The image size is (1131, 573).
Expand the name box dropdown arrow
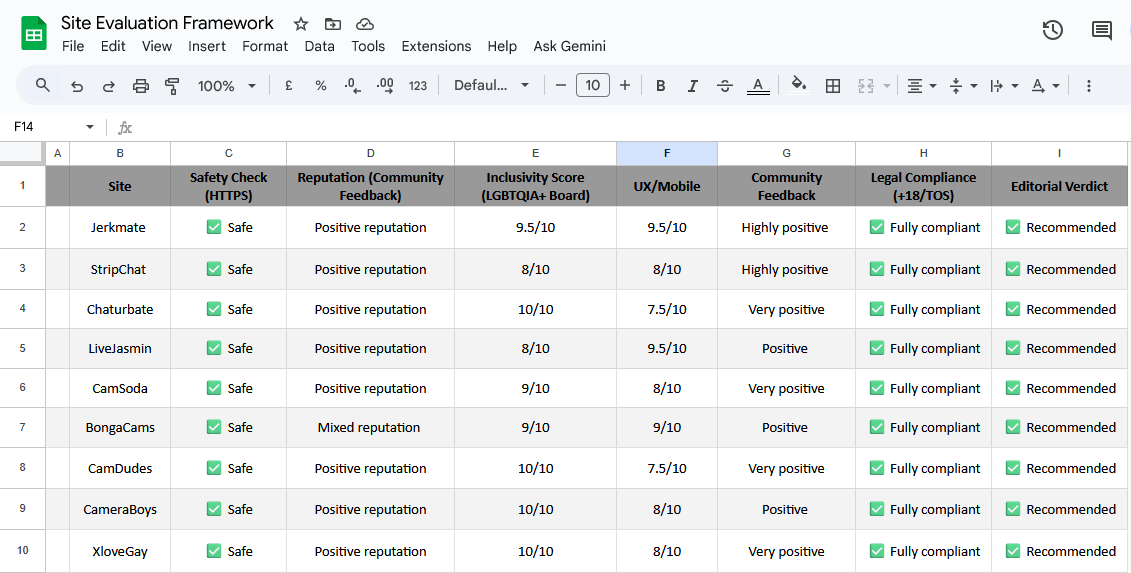pyautogui.click(x=90, y=127)
